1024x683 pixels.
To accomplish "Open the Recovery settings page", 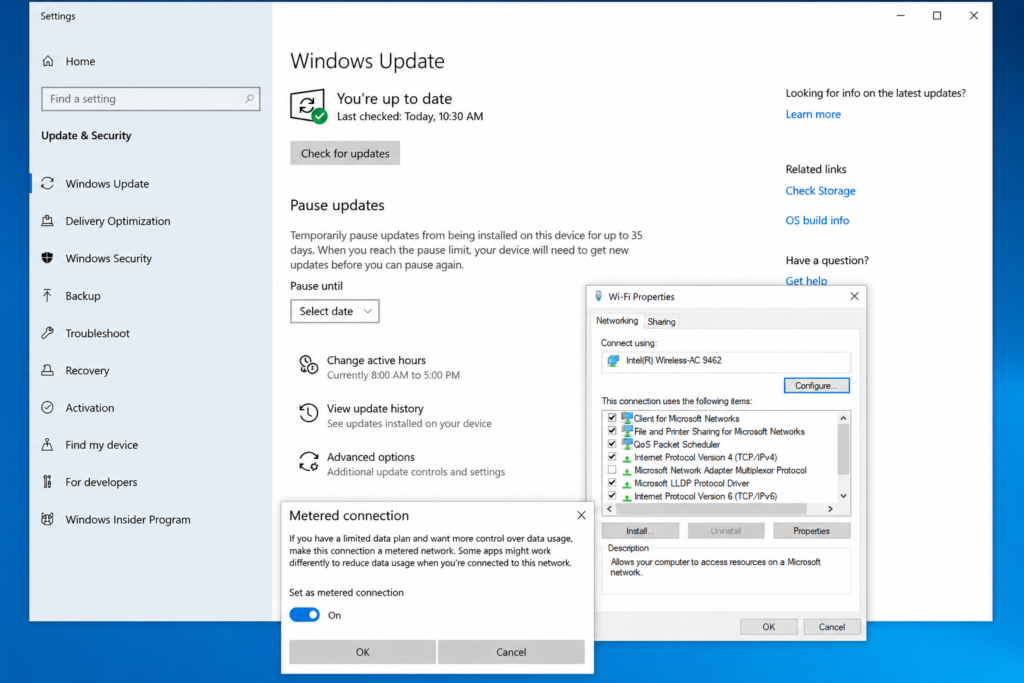I will coord(87,370).
